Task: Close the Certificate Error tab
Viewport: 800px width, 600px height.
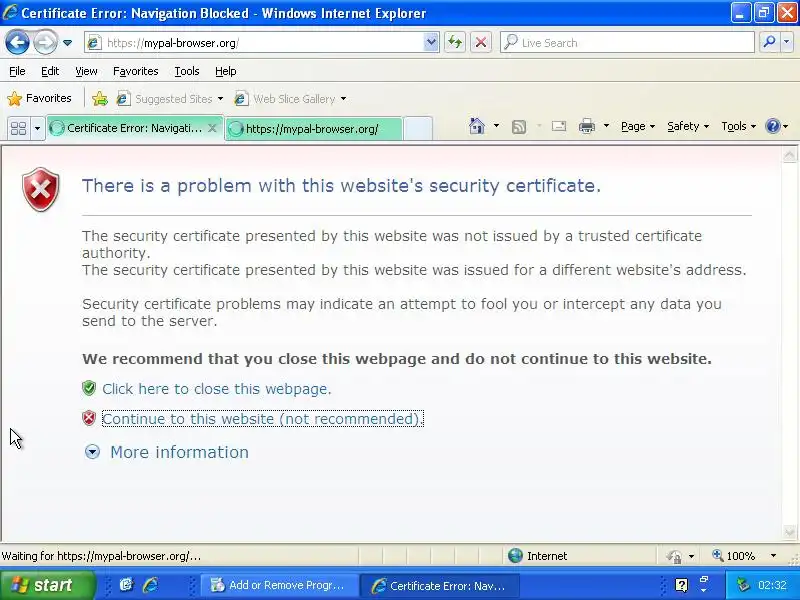Action: point(212,128)
